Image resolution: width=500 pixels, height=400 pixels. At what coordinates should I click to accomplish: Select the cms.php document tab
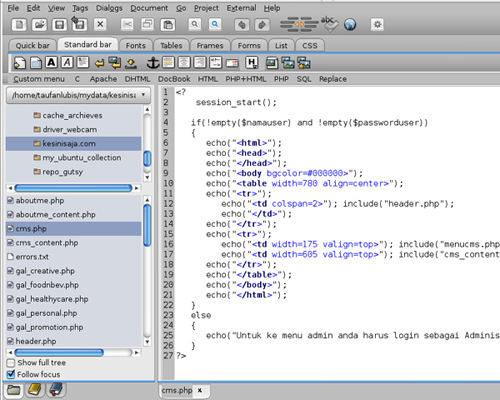pos(177,390)
